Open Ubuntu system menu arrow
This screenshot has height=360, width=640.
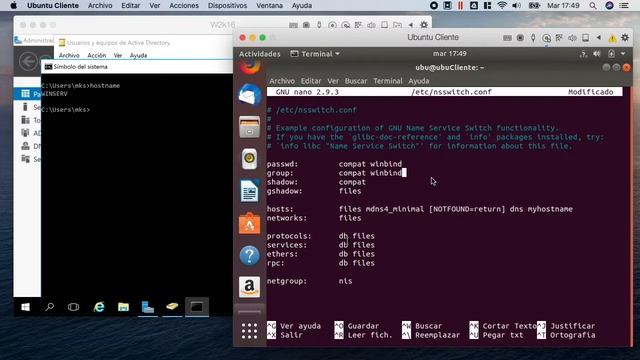click(623, 53)
